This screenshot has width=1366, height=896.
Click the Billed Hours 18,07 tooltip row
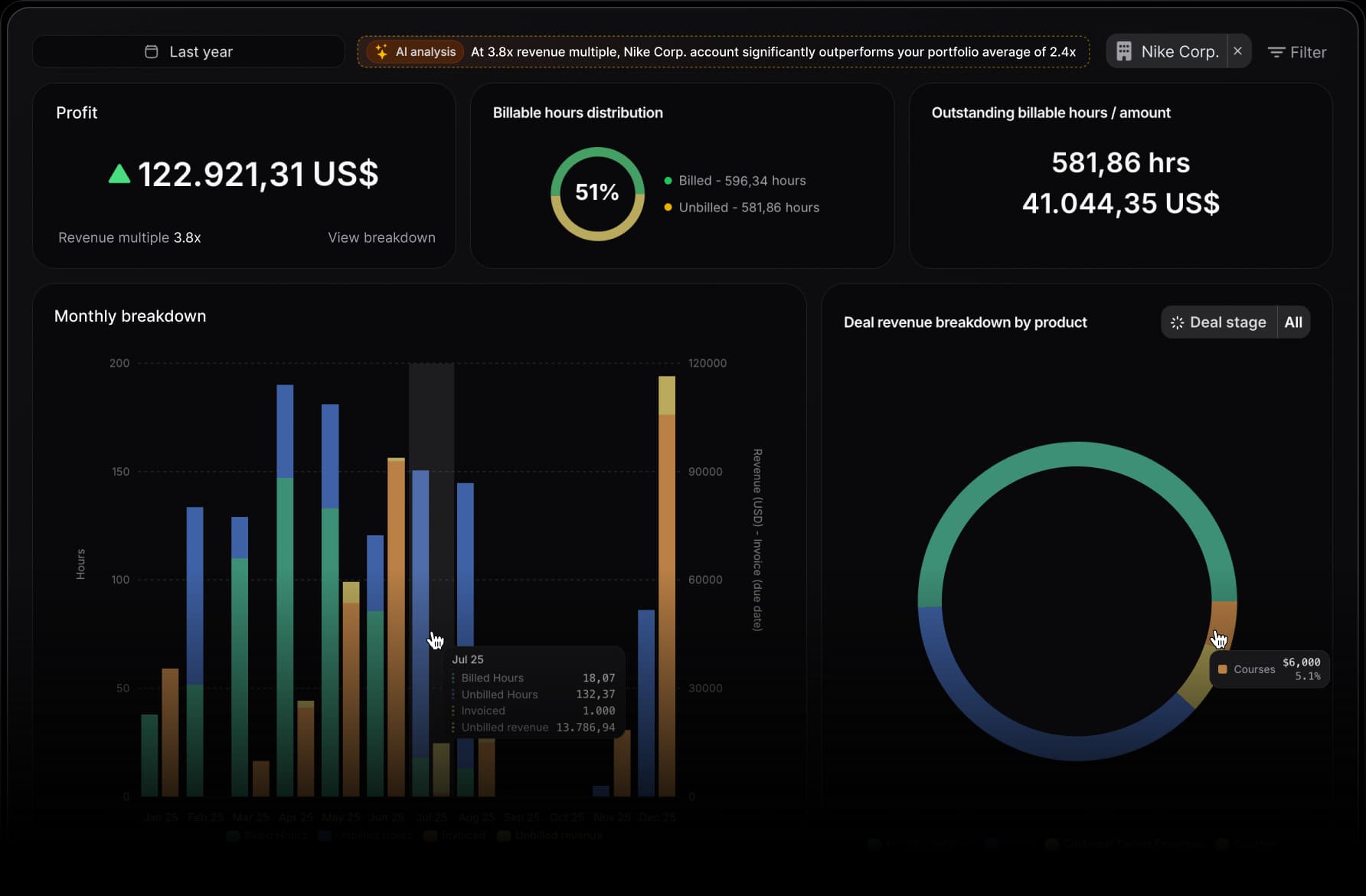point(533,678)
